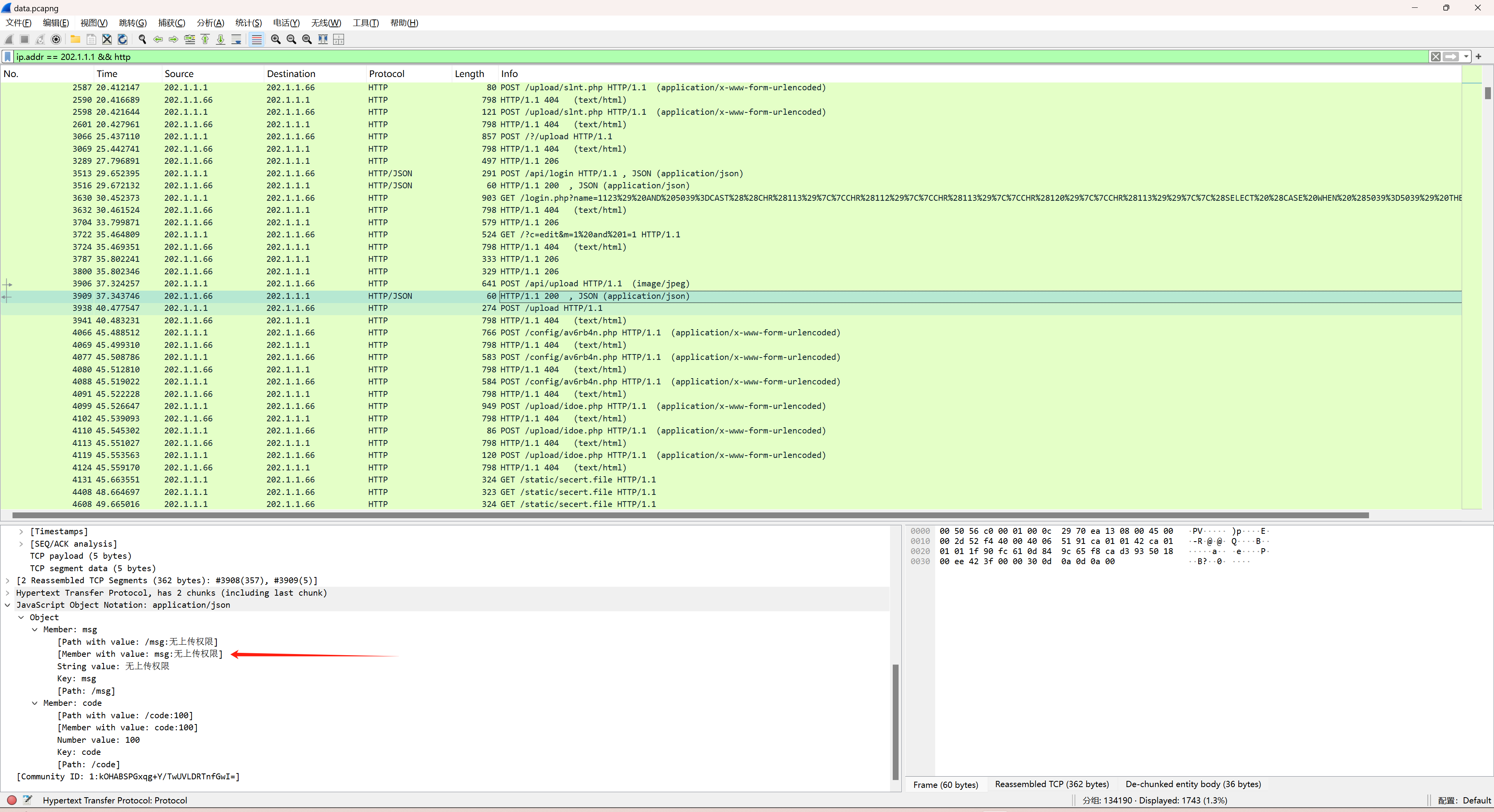Toggle packet list colorization button
Viewport: 1494px width, 812px height.
click(256, 39)
